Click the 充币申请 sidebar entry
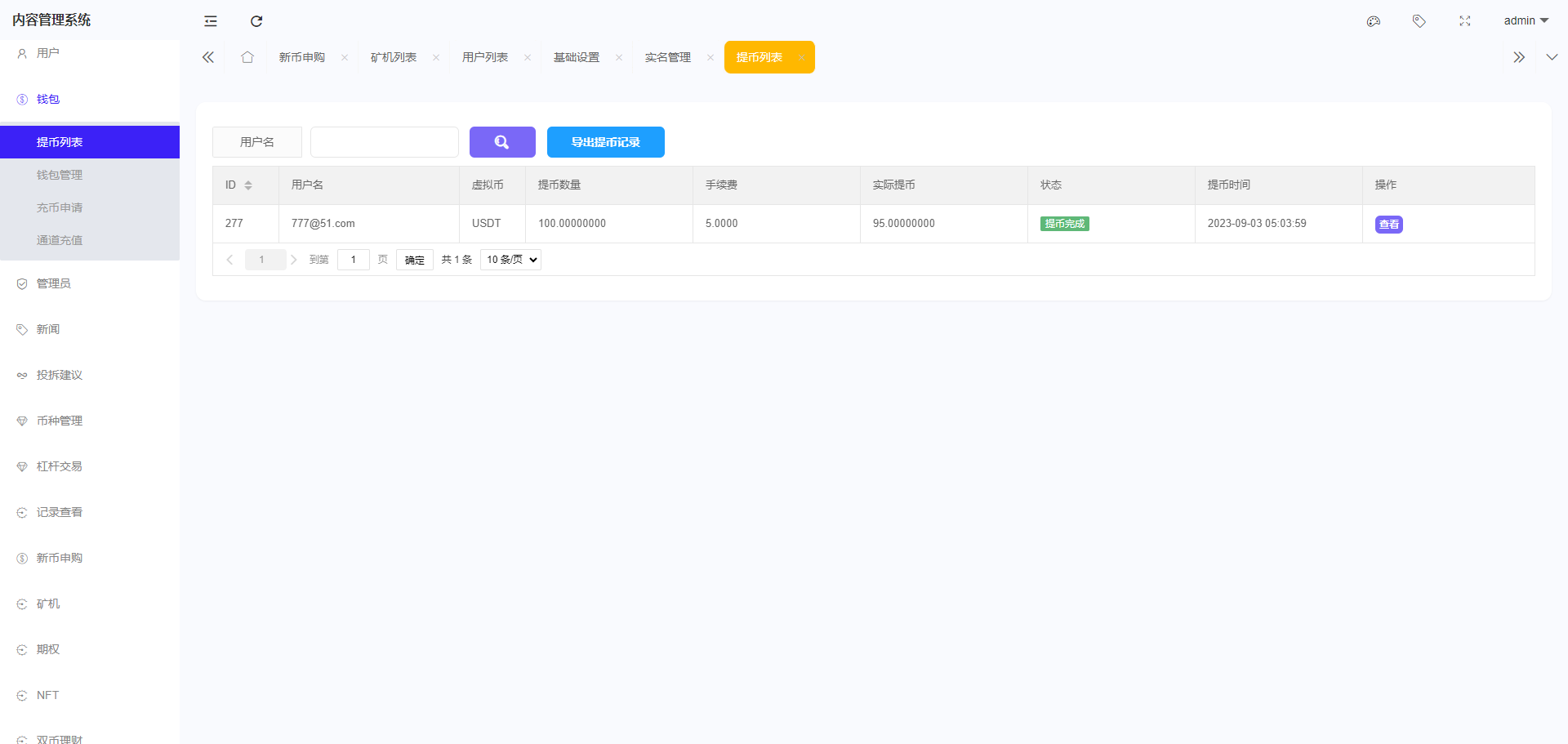Image resolution: width=1568 pixels, height=744 pixels. click(60, 207)
